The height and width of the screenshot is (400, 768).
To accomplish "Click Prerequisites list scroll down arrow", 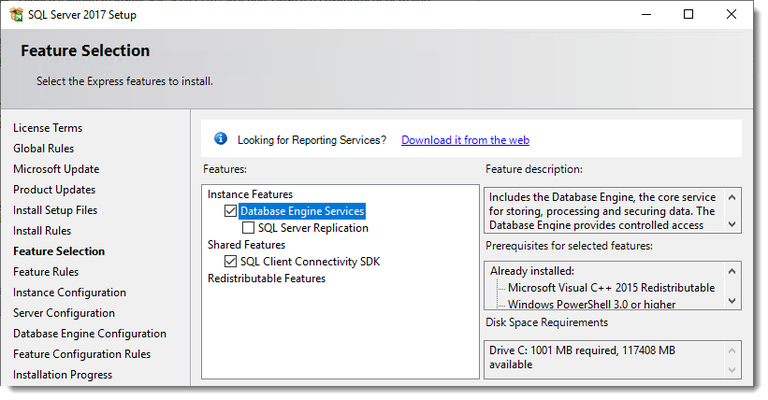I will click(732, 301).
